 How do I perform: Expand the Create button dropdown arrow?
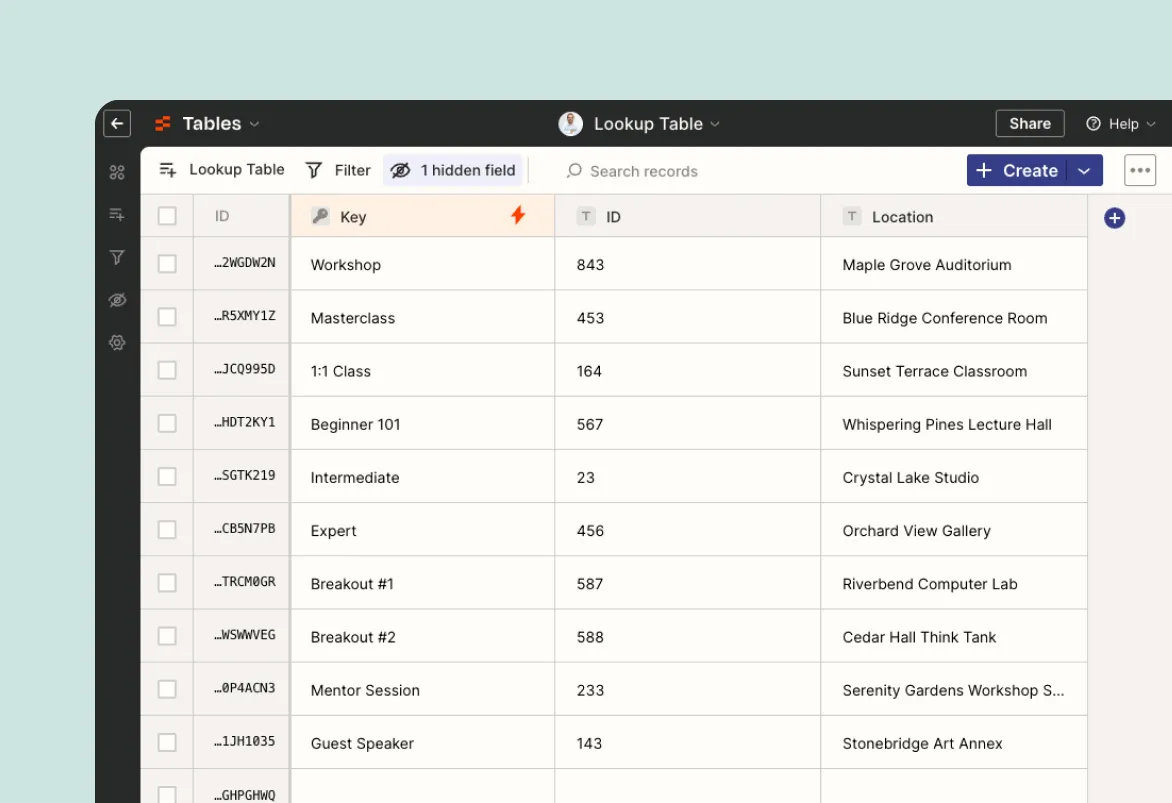coord(1085,170)
